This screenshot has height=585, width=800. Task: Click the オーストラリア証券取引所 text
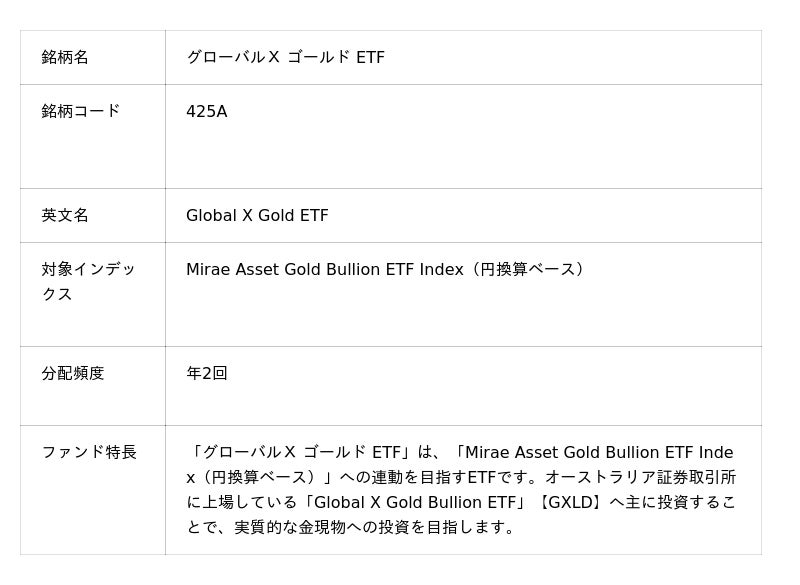click(638, 478)
